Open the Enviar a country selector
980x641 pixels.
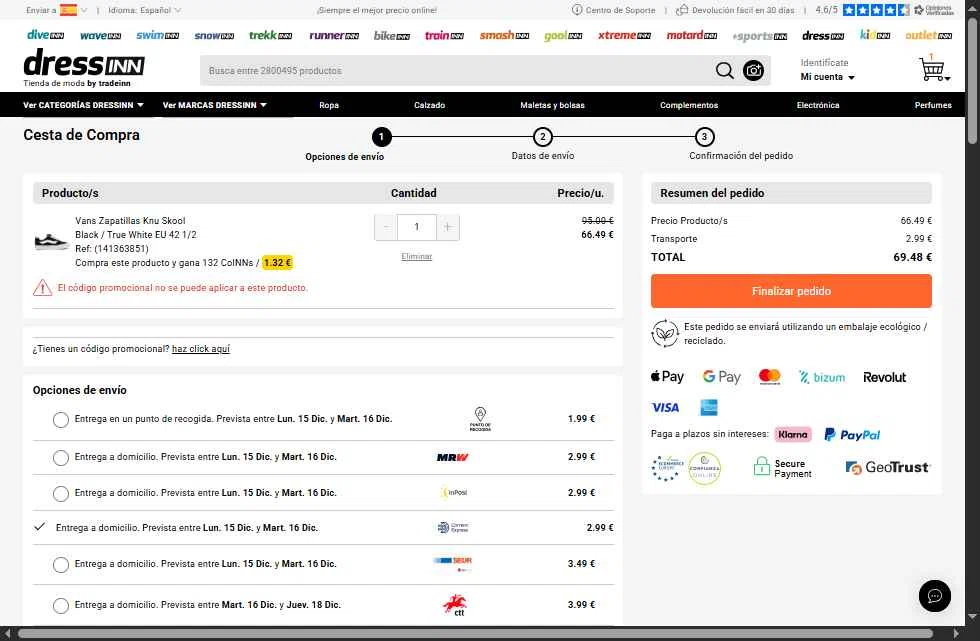pos(56,10)
